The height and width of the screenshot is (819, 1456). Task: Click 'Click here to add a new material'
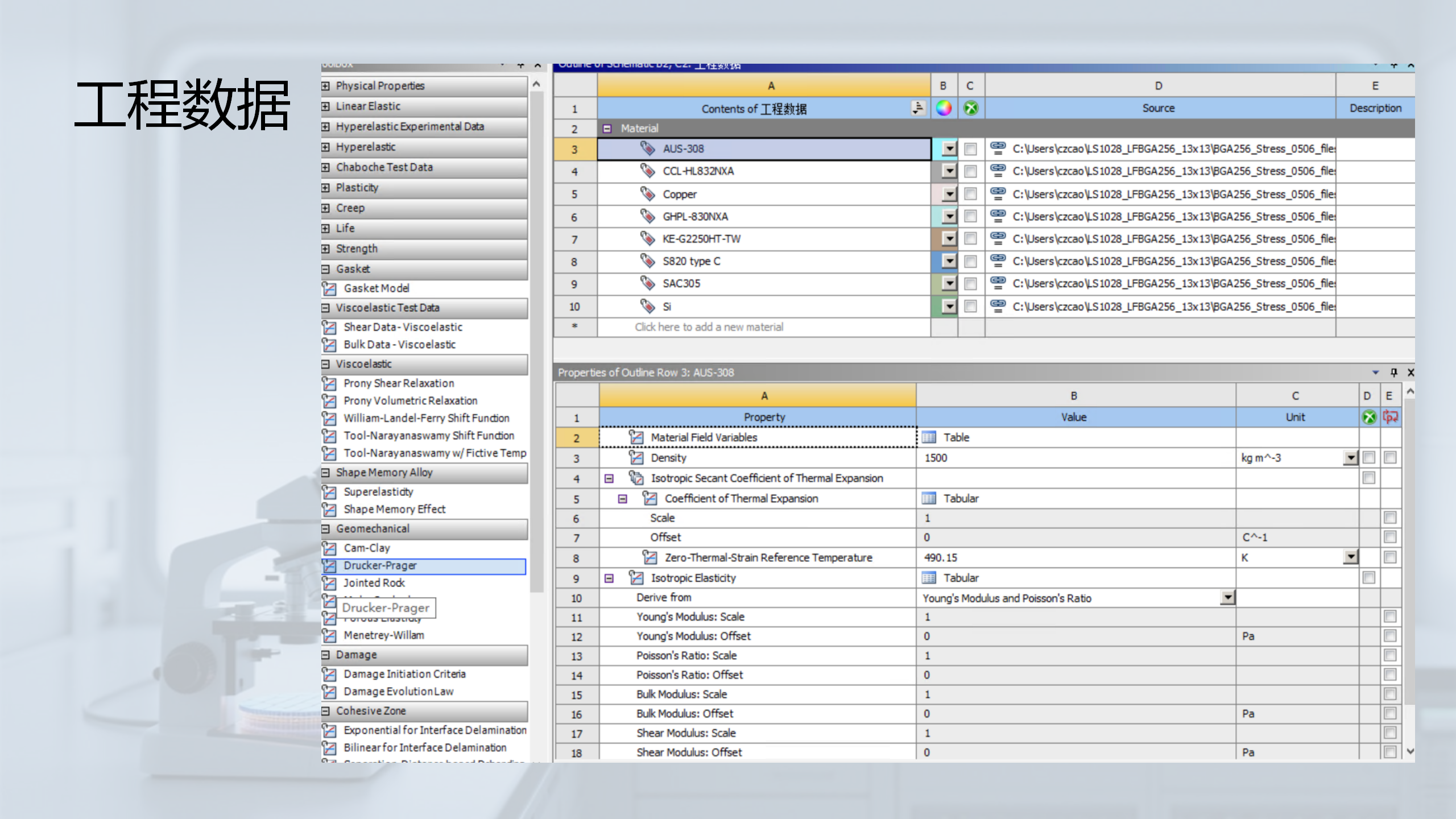pyautogui.click(x=709, y=327)
